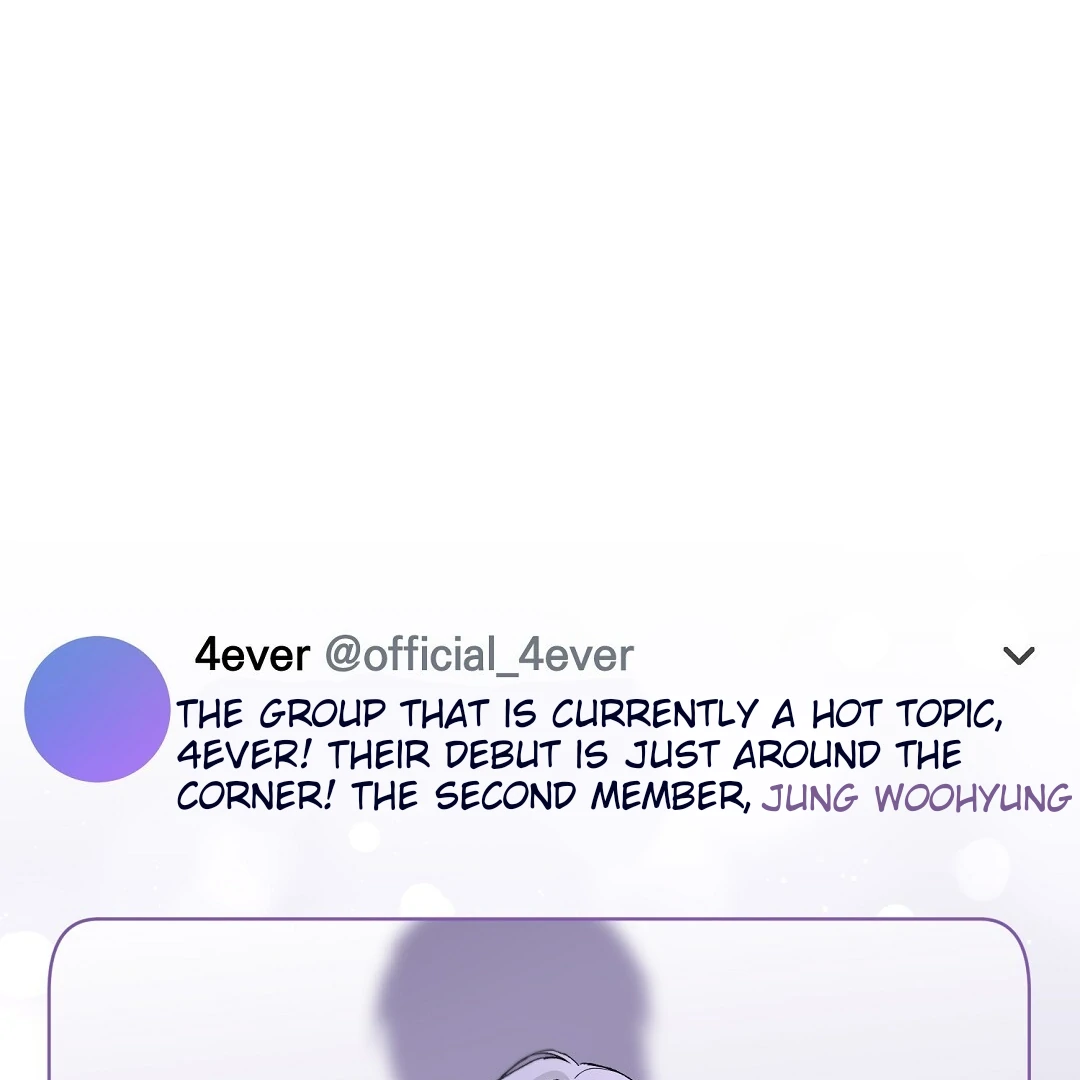Open the 4ever display name profile
This screenshot has height=1080, width=1080.
252,654
